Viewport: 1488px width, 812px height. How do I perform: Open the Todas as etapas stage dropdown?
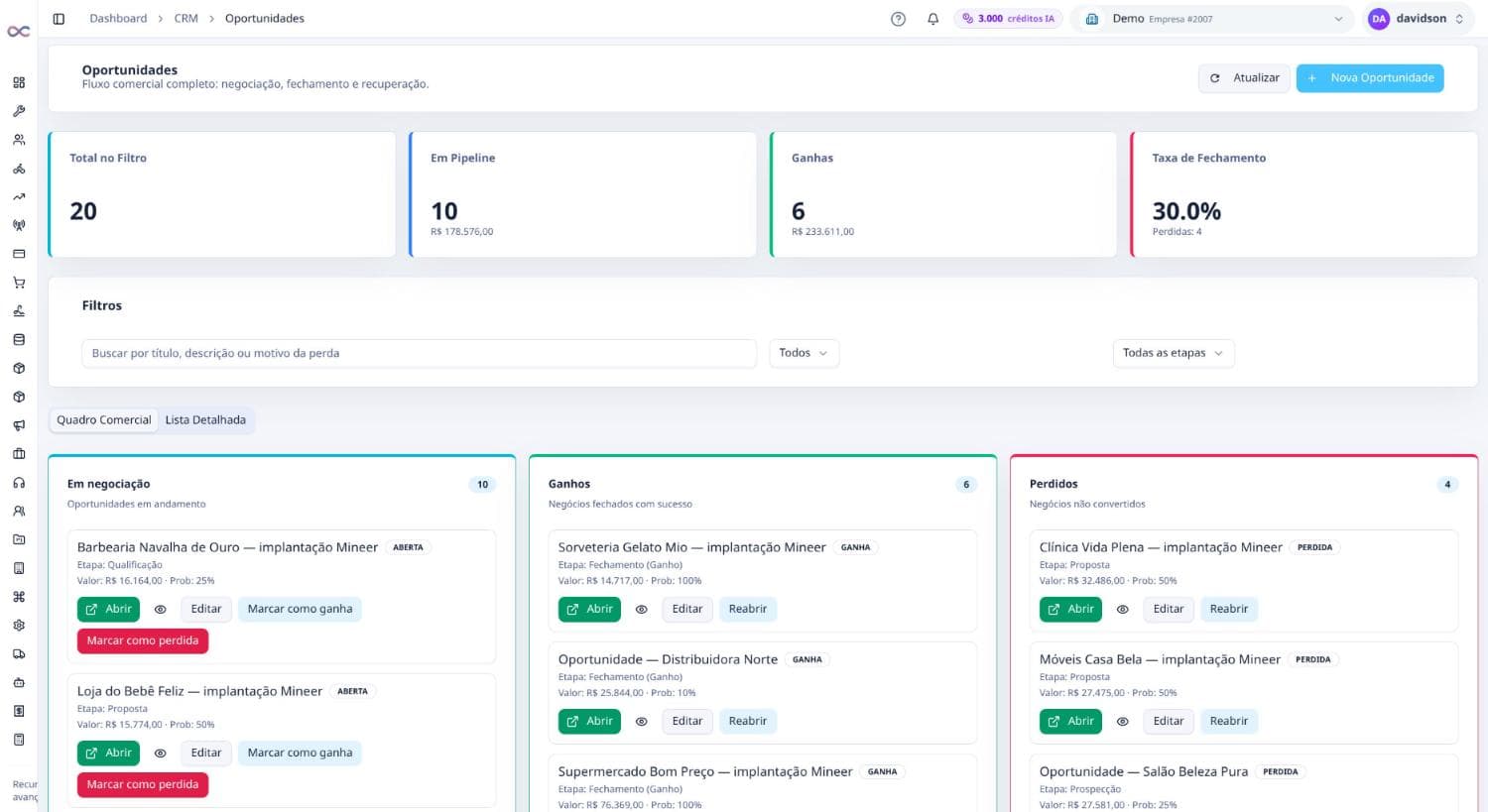click(1174, 353)
